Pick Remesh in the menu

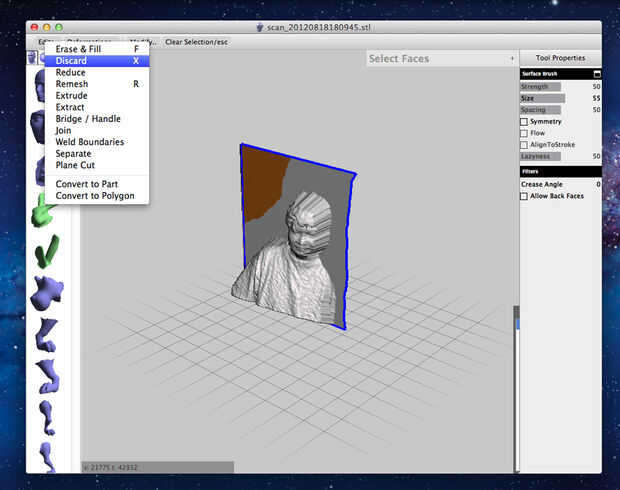97,84
